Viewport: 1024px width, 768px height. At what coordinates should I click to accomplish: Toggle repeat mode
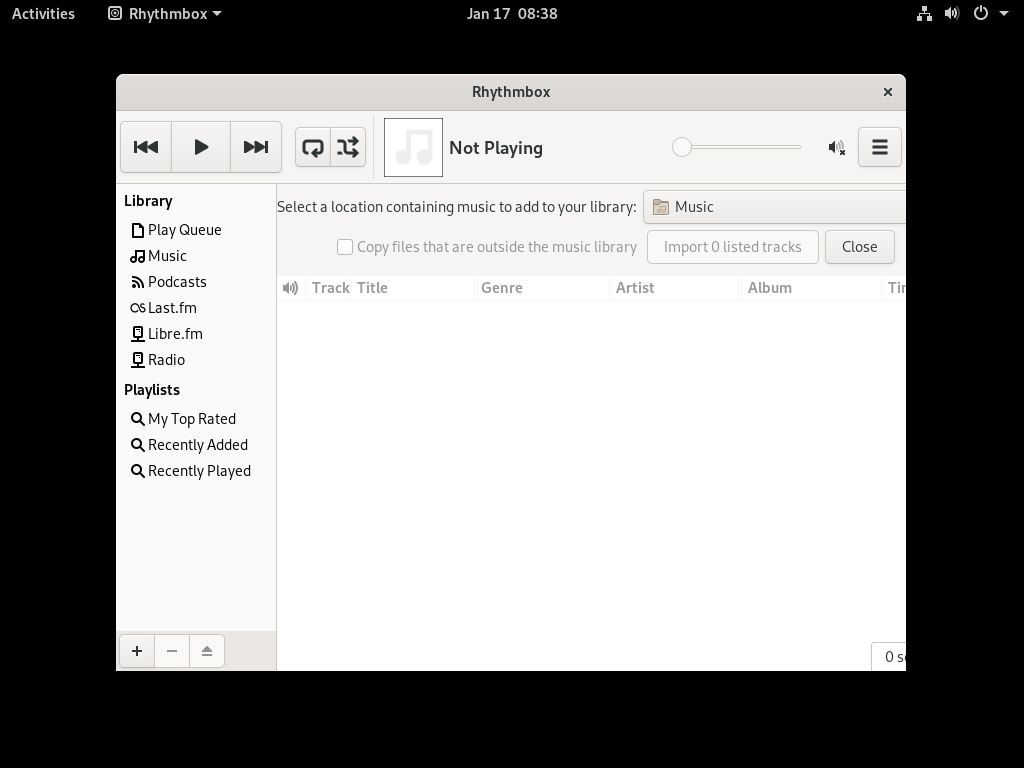(x=313, y=147)
